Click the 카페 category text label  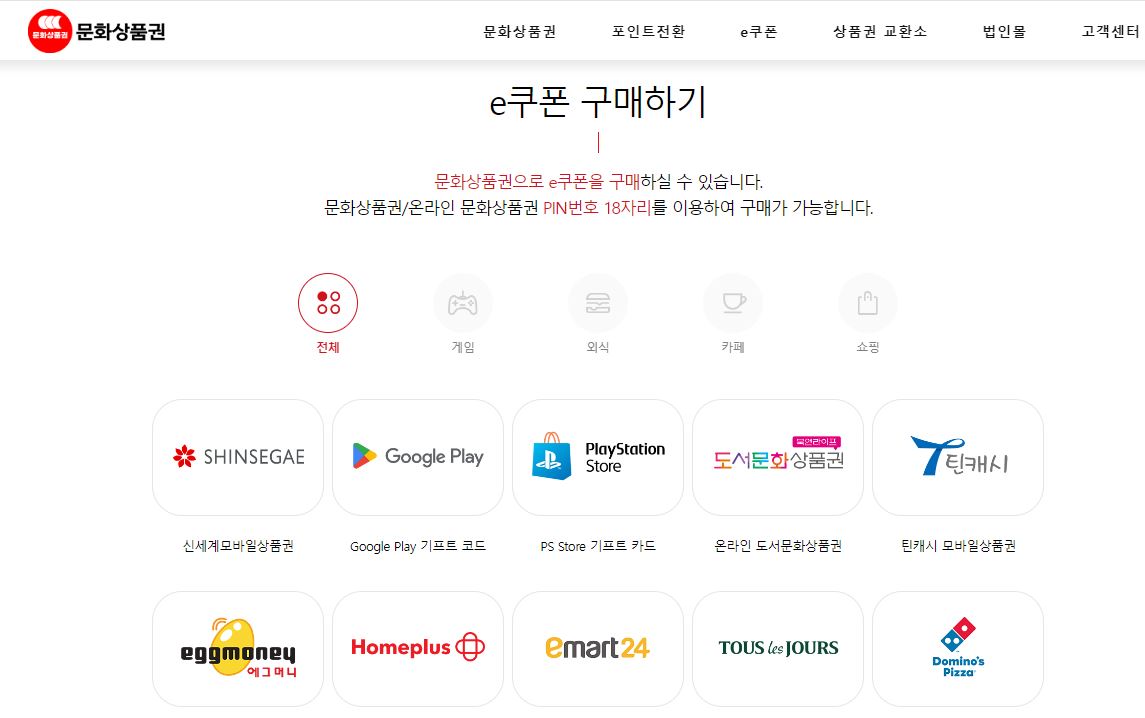coord(733,347)
